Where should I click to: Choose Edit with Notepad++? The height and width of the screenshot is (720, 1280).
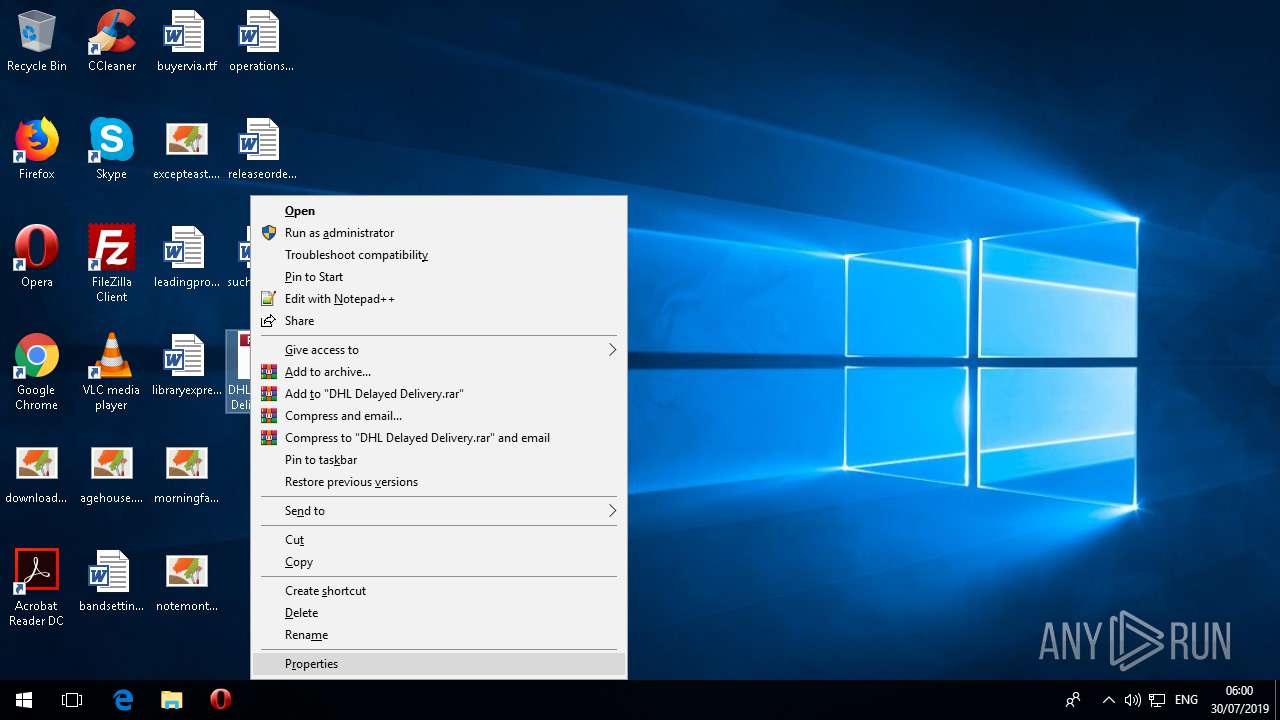click(x=438, y=299)
